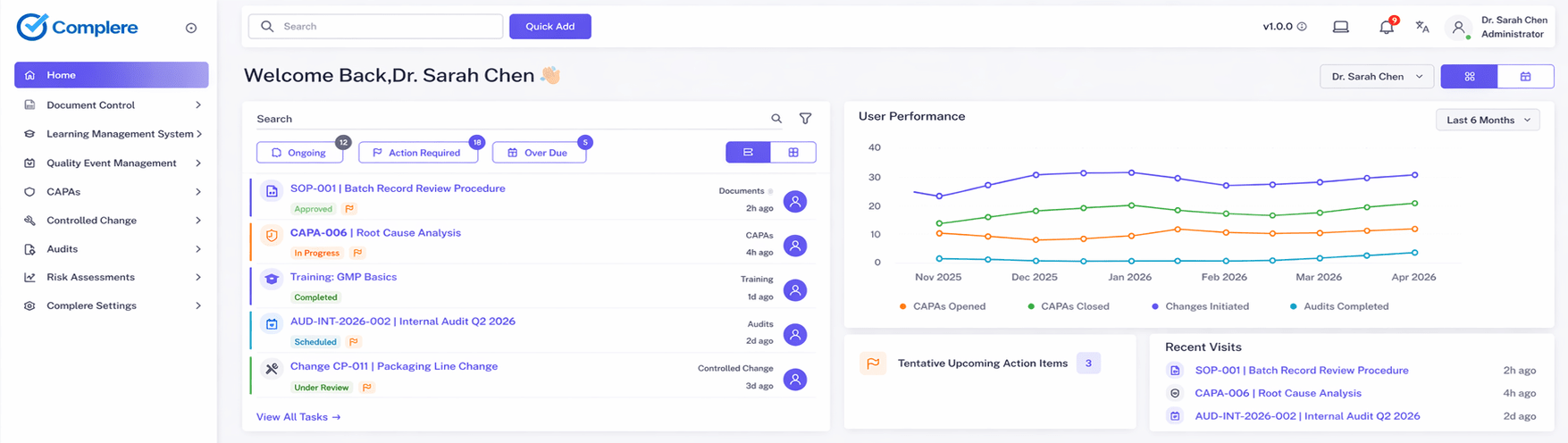Image resolution: width=1568 pixels, height=443 pixels.
Task: Expand Complere Settings menu
Action: (112, 305)
